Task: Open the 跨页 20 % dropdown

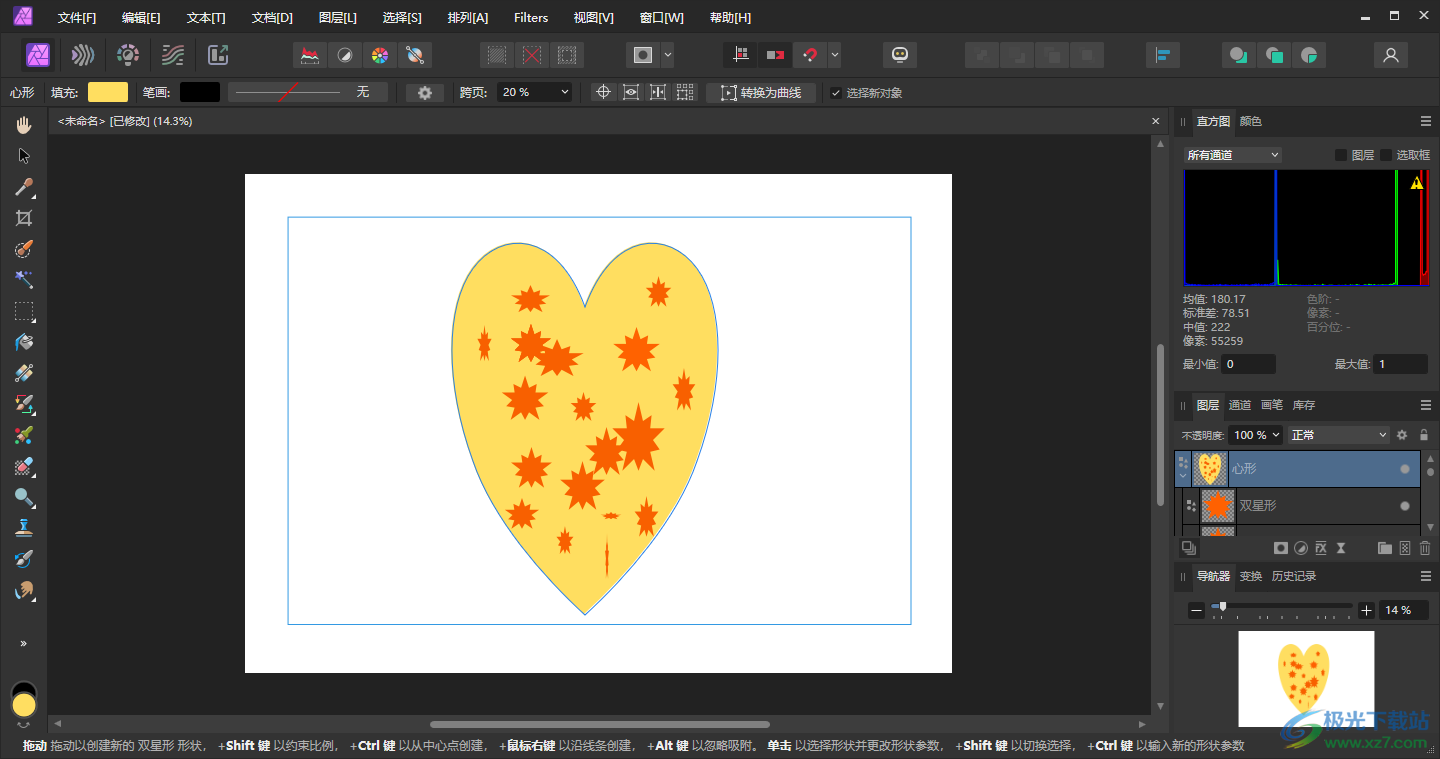Action: coord(535,92)
